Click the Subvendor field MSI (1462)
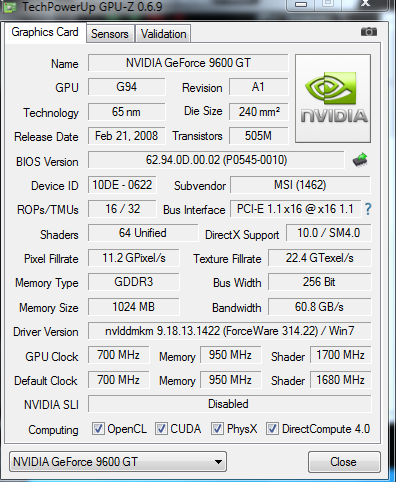 click(300, 185)
